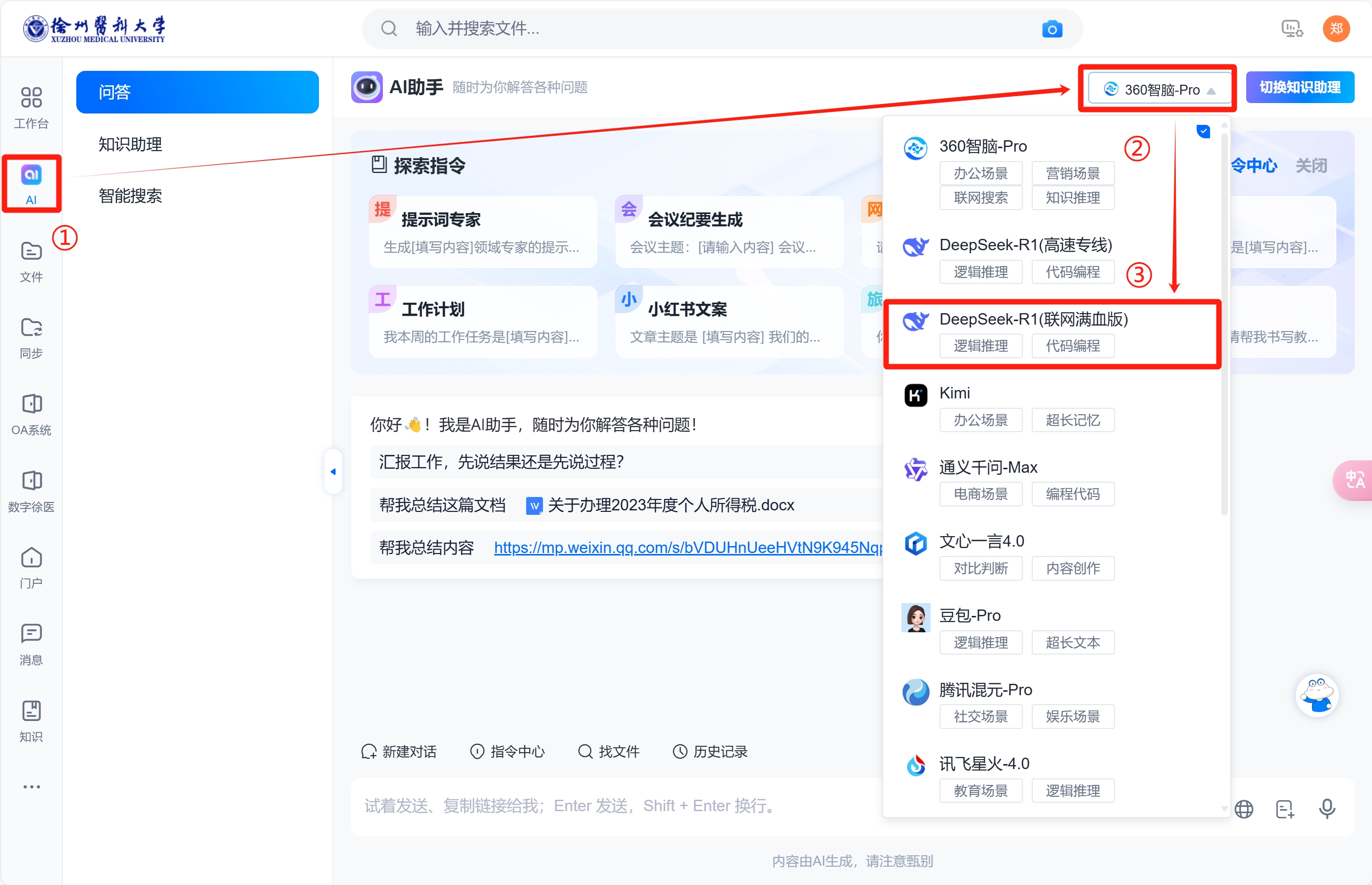This screenshot has height=885, width=1372.
Task: Click the selected checkmark beside 360智脑-Pro
Action: [x=1203, y=132]
